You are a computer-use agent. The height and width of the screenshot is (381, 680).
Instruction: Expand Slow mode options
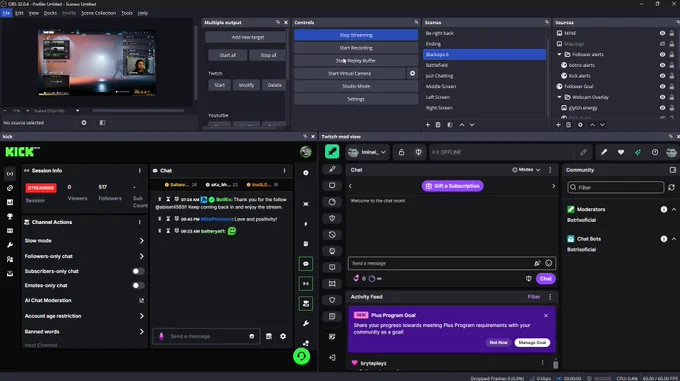(141, 241)
